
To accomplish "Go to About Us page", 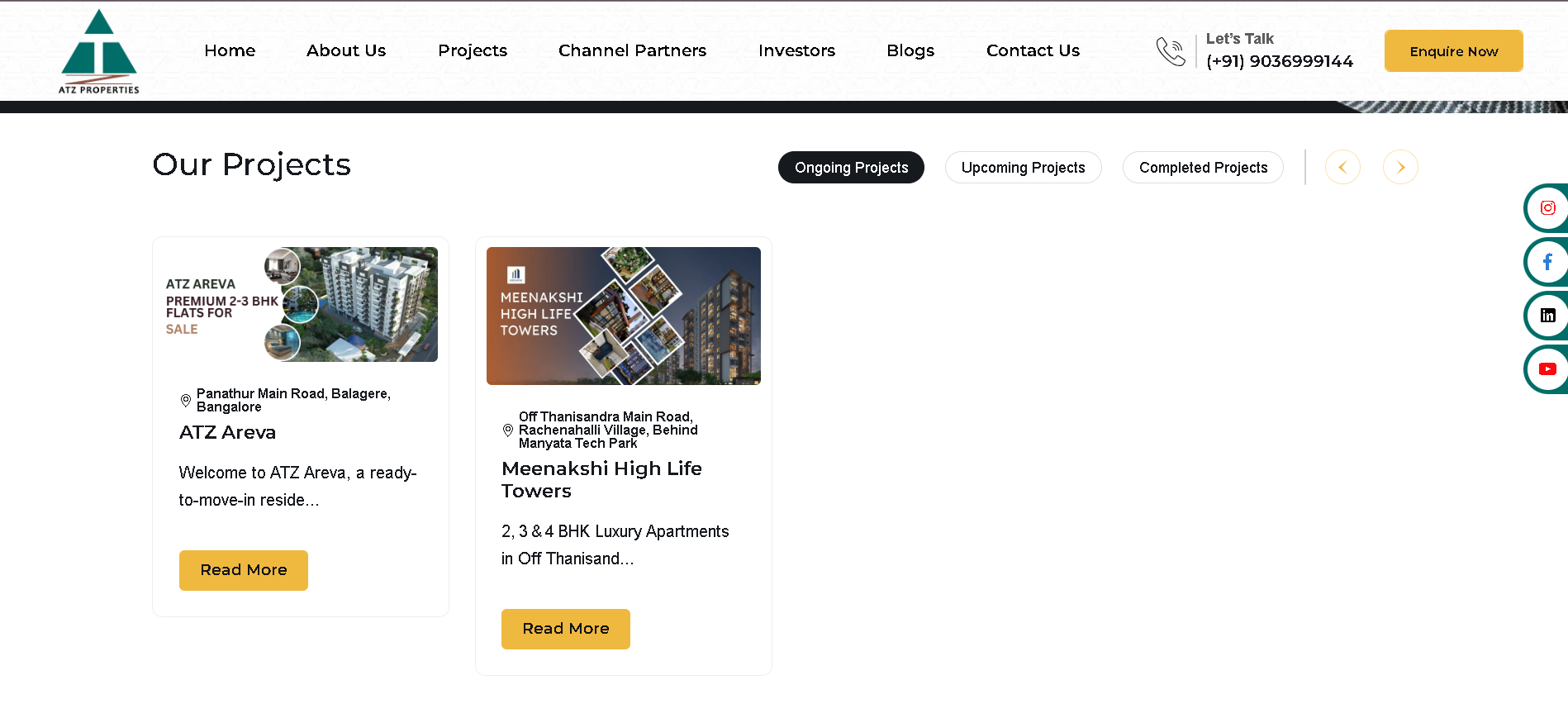I will coord(346,50).
